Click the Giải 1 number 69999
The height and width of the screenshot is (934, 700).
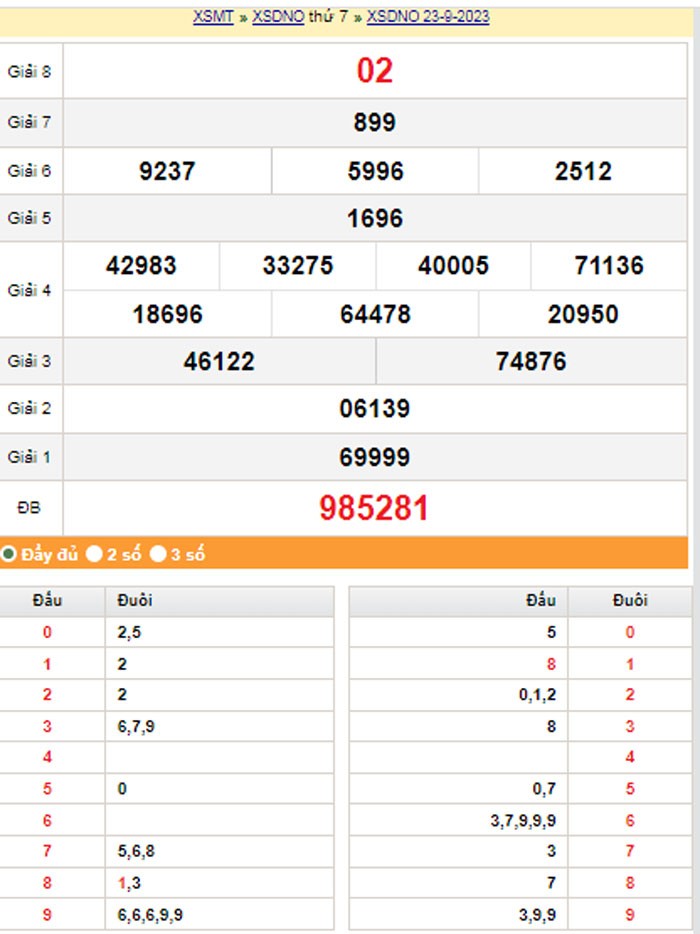(x=375, y=457)
